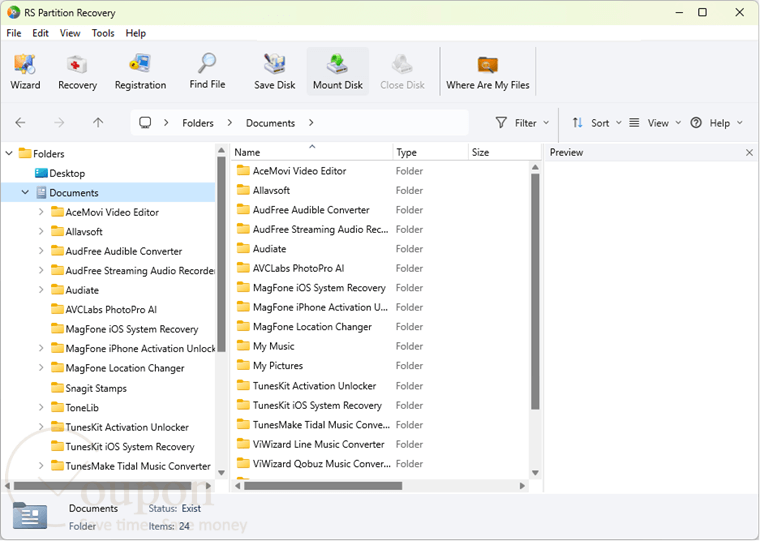Expand AceMovi Video Editor in tree
Viewport: 760px width, 541px height.
click(41, 212)
